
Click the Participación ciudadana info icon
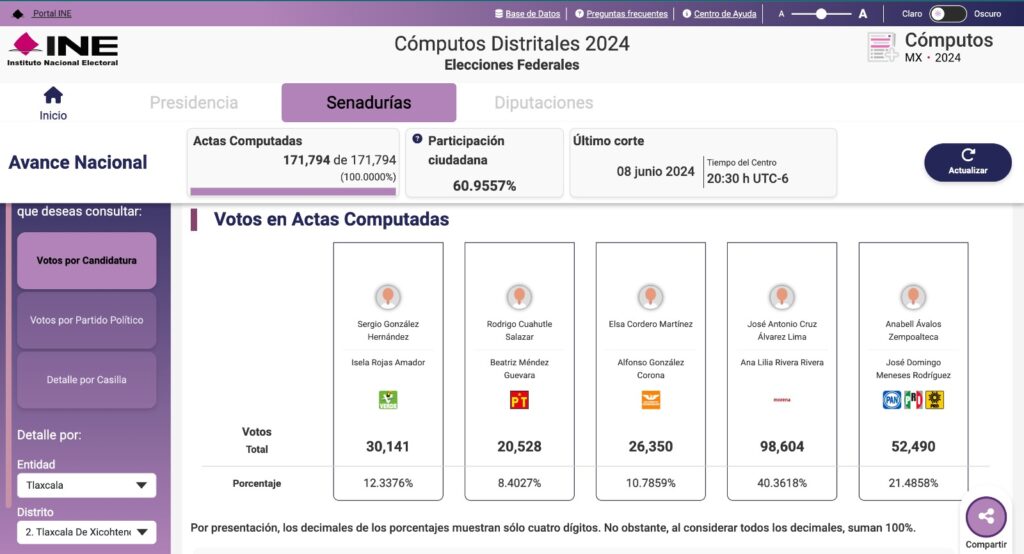click(x=418, y=141)
